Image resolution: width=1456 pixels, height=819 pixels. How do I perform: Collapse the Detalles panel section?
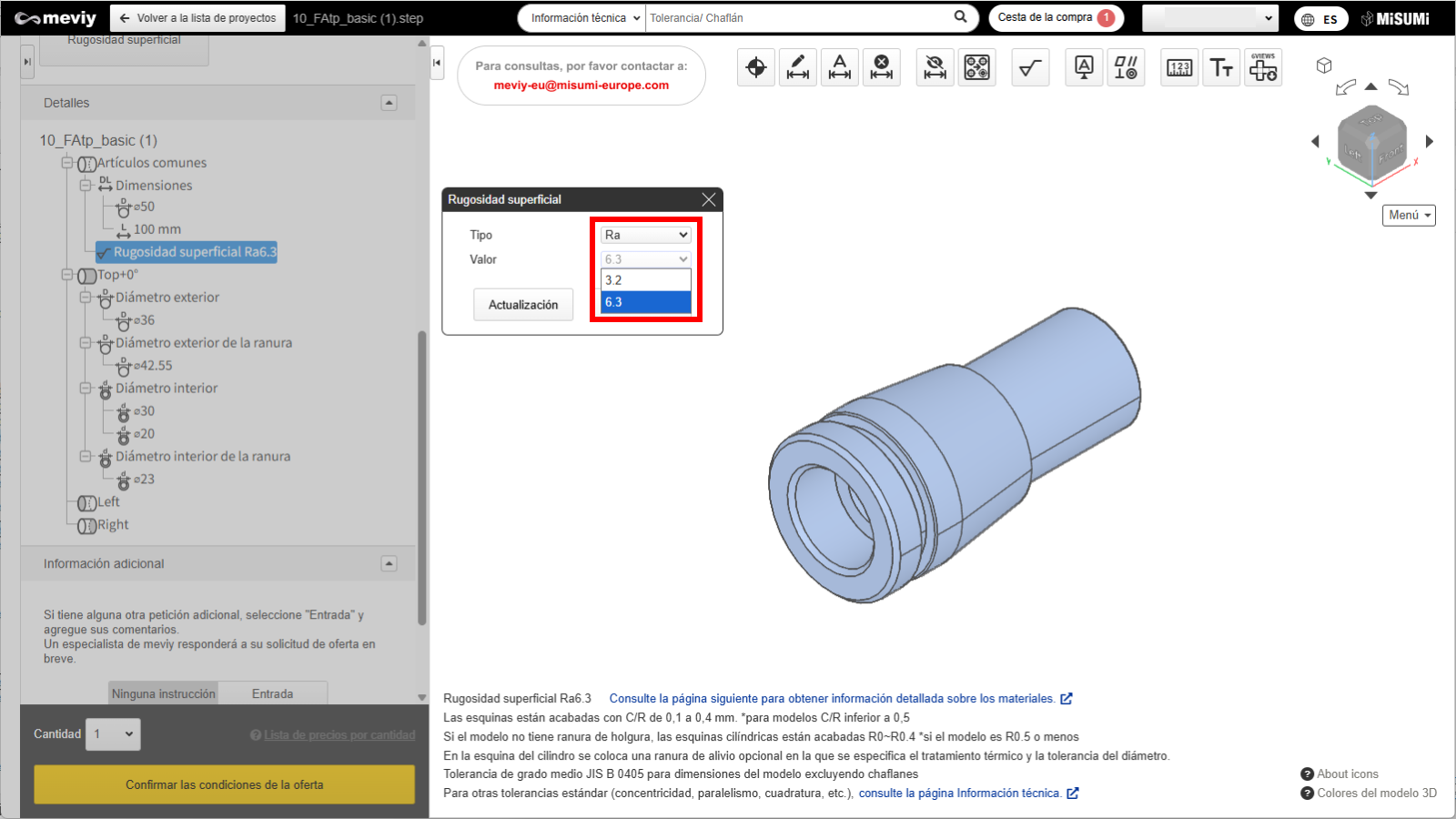pos(389,103)
